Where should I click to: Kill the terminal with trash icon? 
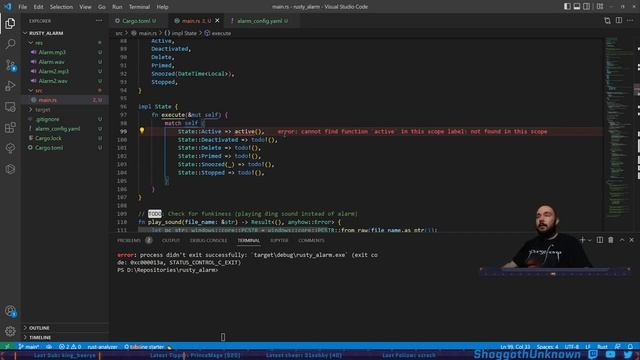click(611, 240)
